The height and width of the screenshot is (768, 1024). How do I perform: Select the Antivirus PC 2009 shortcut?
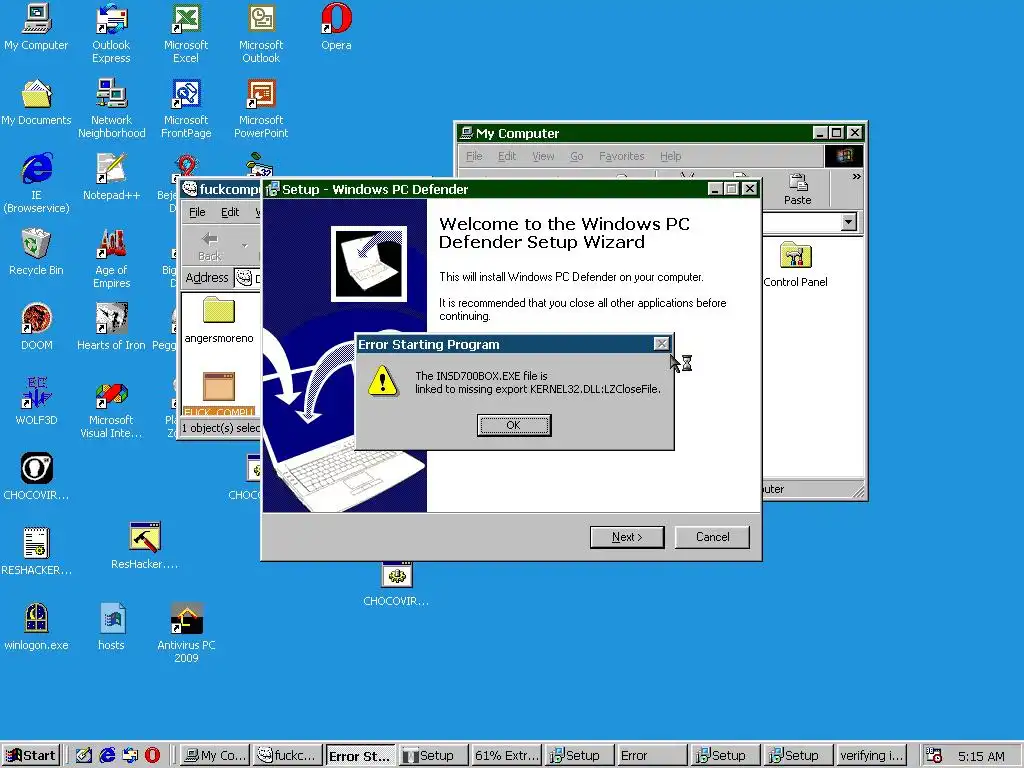point(186,633)
